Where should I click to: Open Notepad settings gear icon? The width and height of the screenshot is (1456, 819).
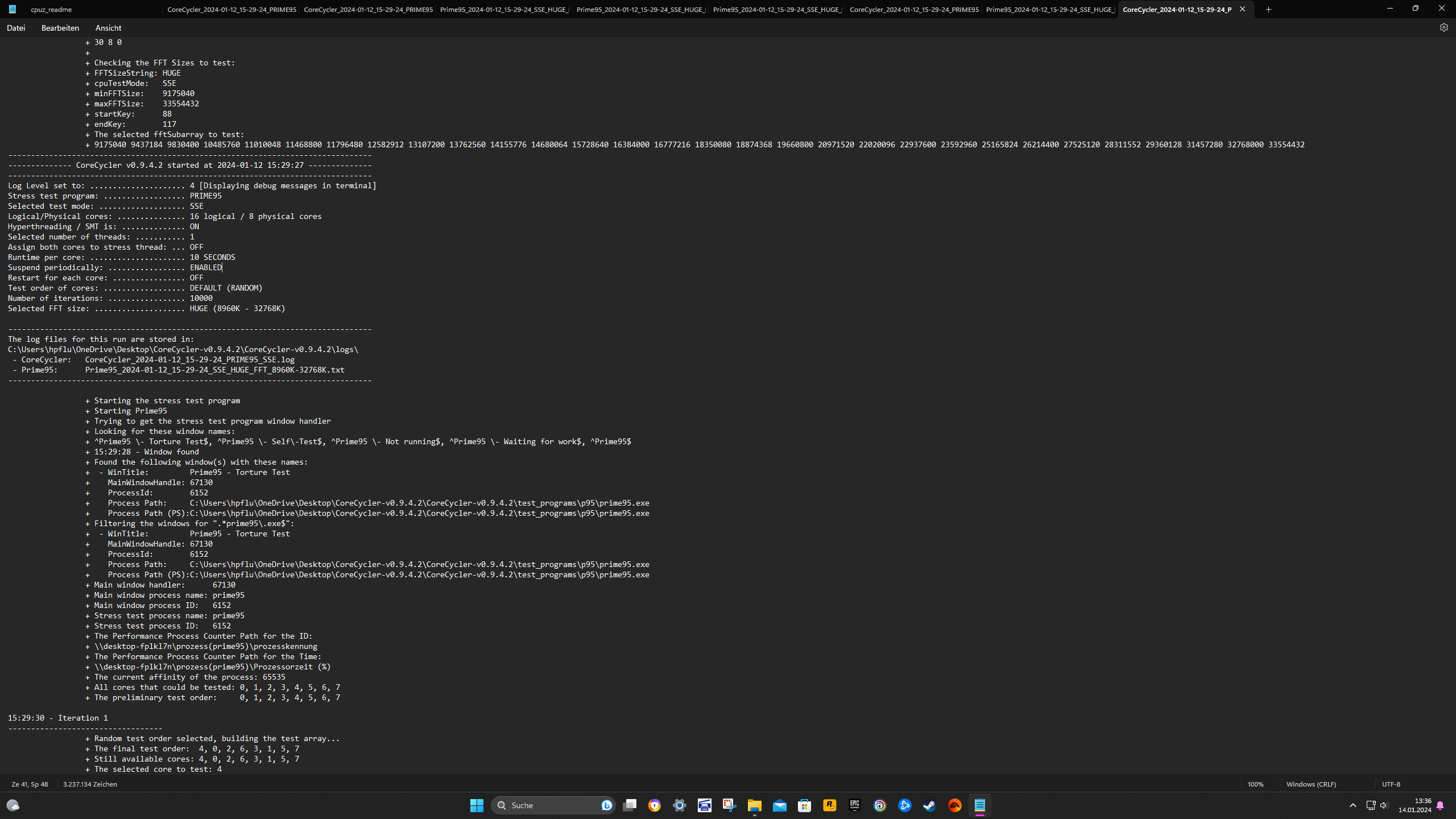click(1443, 27)
